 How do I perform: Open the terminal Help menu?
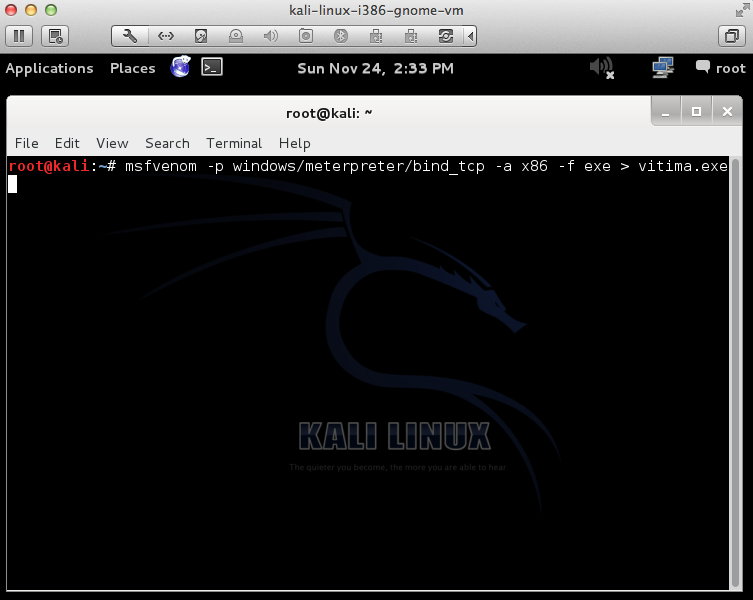294,143
